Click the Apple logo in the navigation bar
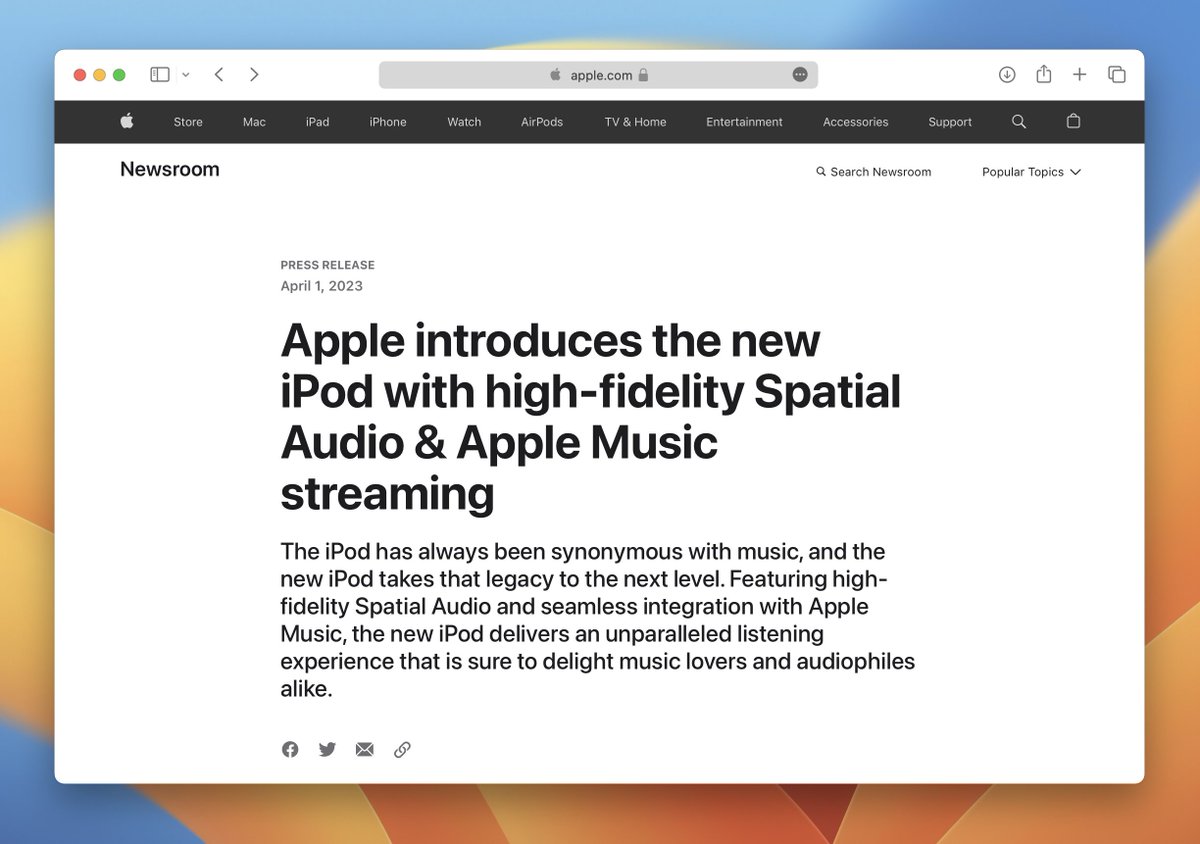The height and width of the screenshot is (844, 1200). pyautogui.click(x=126, y=121)
